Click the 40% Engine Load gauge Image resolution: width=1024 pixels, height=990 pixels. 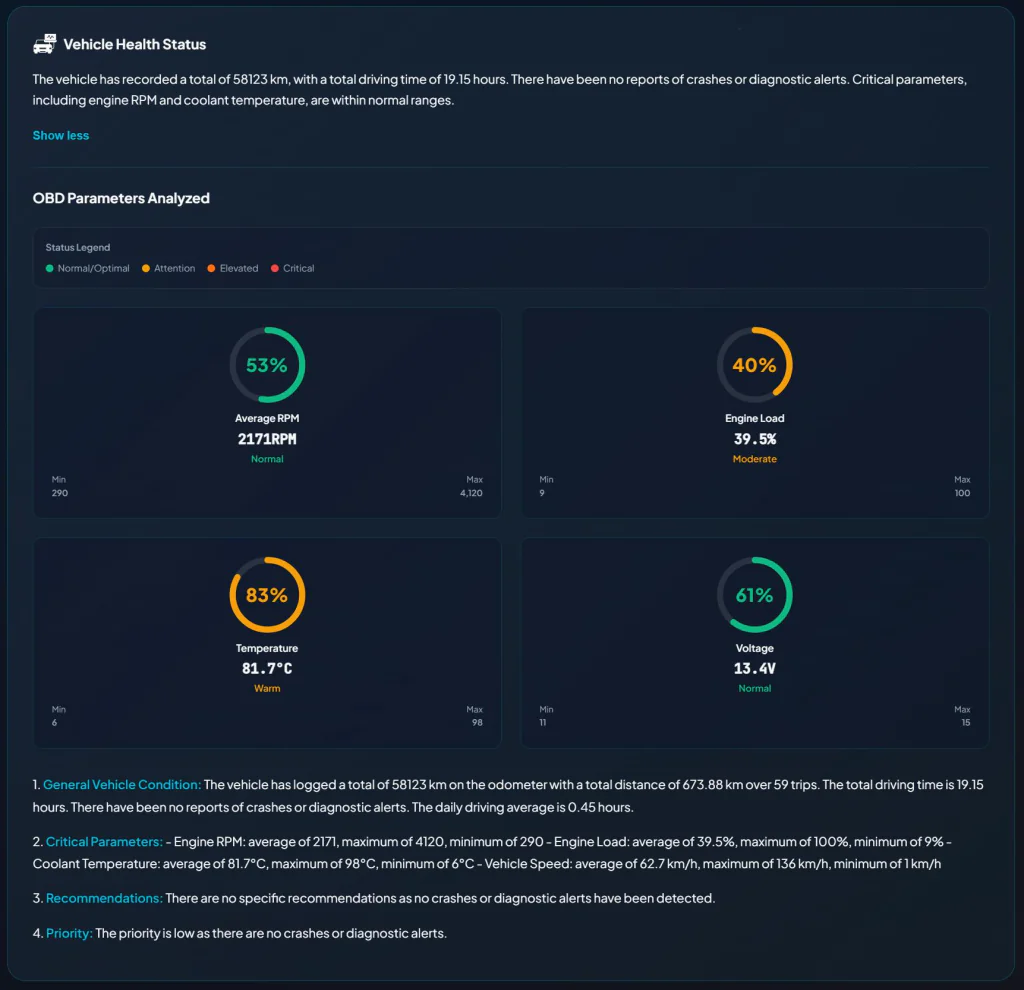coord(754,364)
